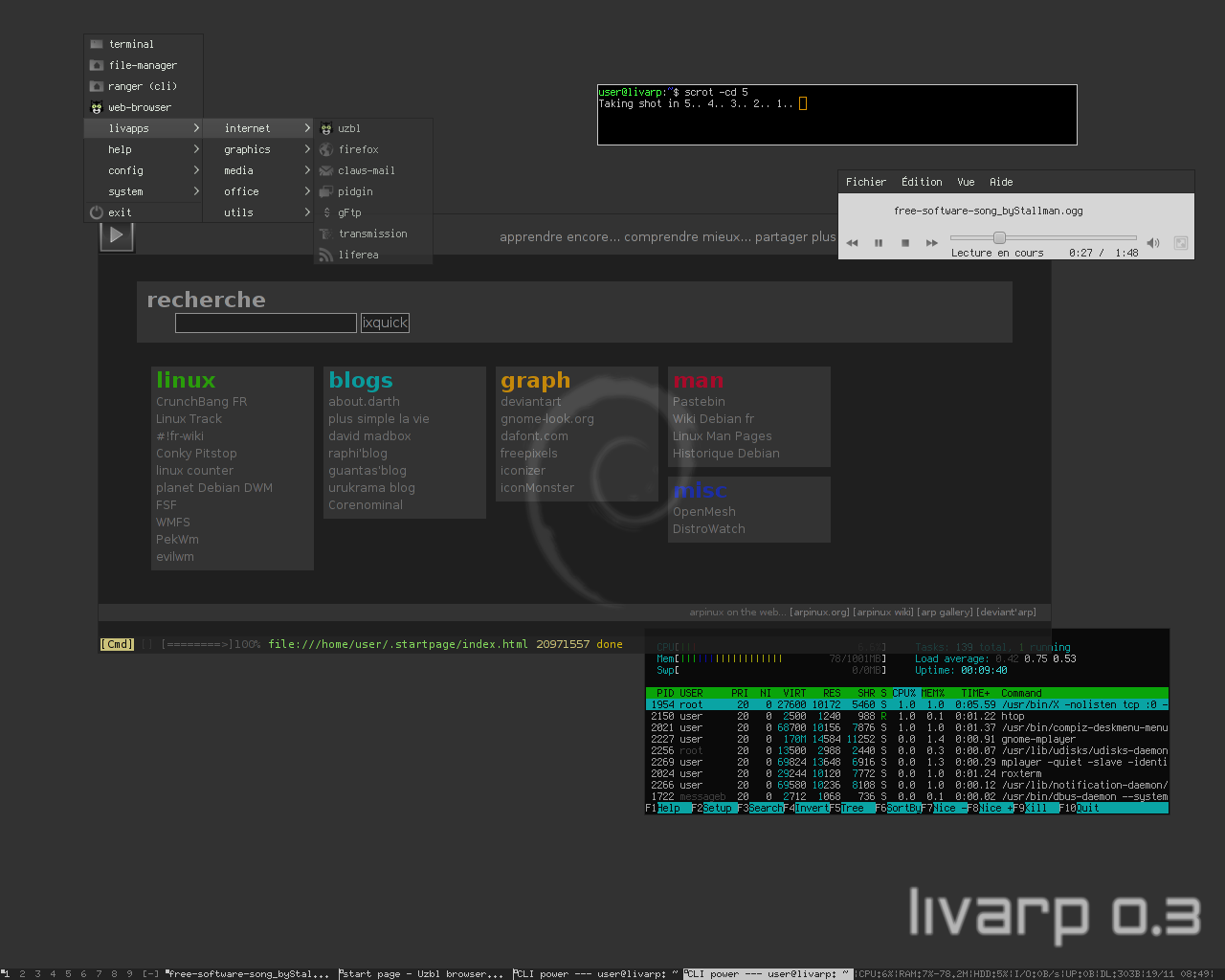Click the play arrow on start page

click(x=117, y=235)
